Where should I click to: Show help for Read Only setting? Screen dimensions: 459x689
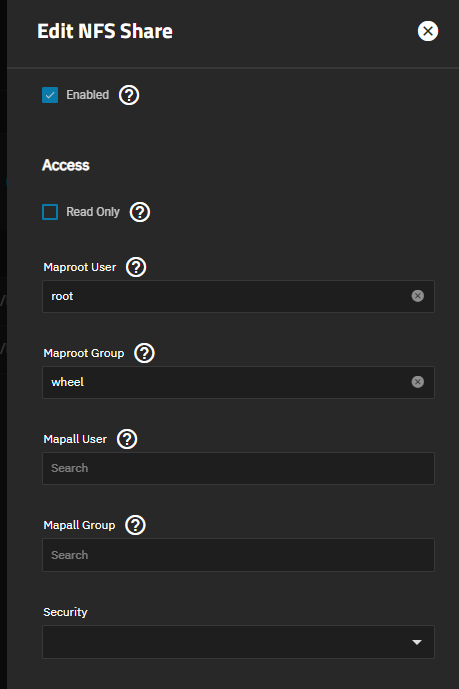140,212
